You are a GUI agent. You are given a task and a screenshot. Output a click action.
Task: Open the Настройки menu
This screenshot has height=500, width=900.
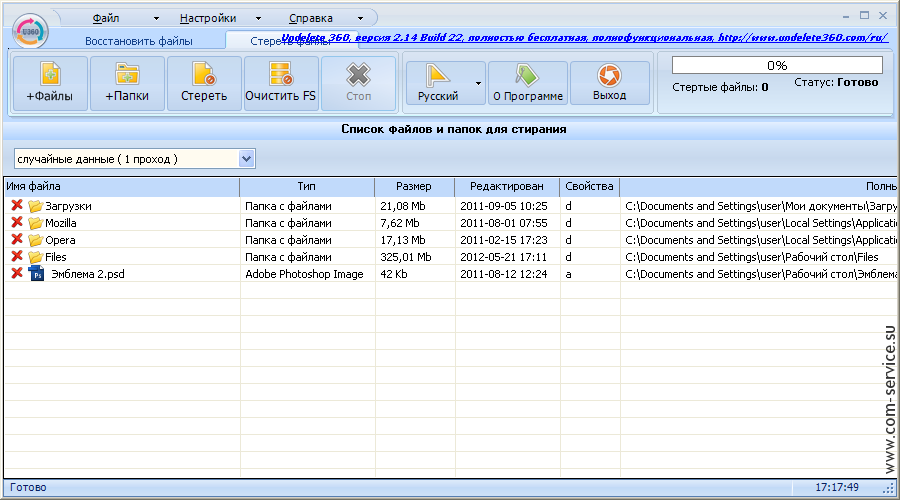[208, 18]
